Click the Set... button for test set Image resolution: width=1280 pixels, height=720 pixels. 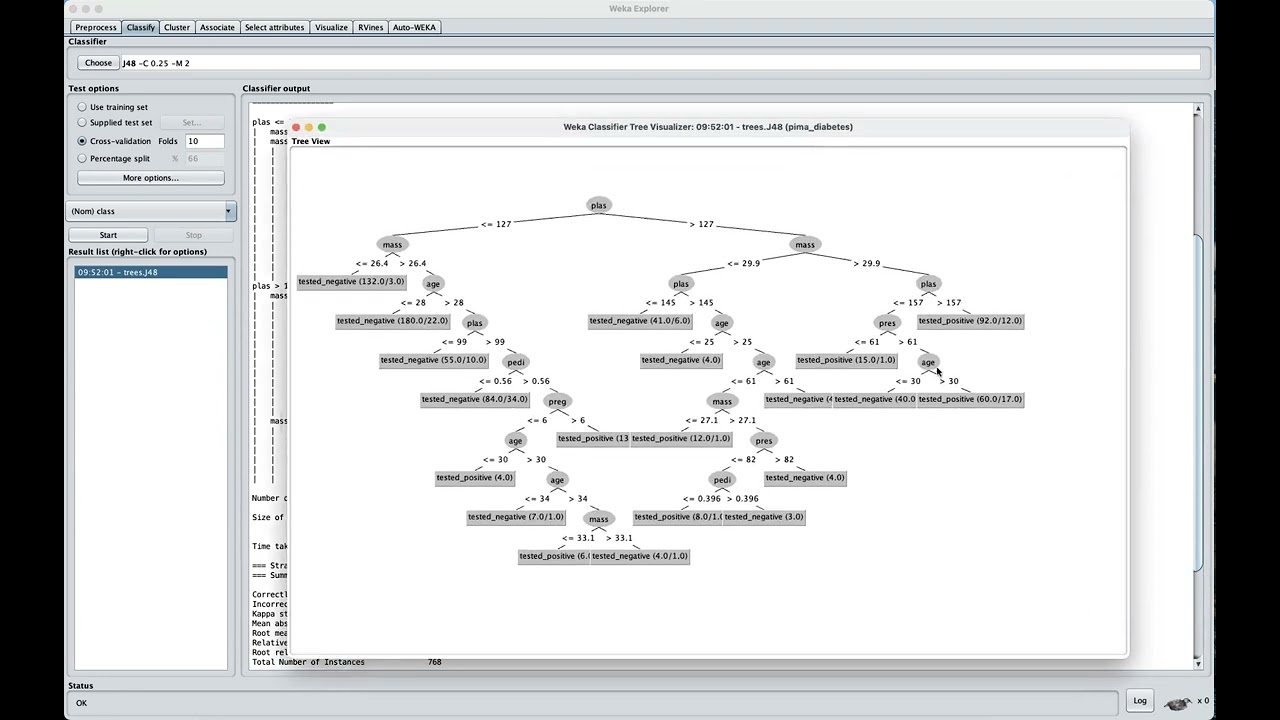click(191, 123)
